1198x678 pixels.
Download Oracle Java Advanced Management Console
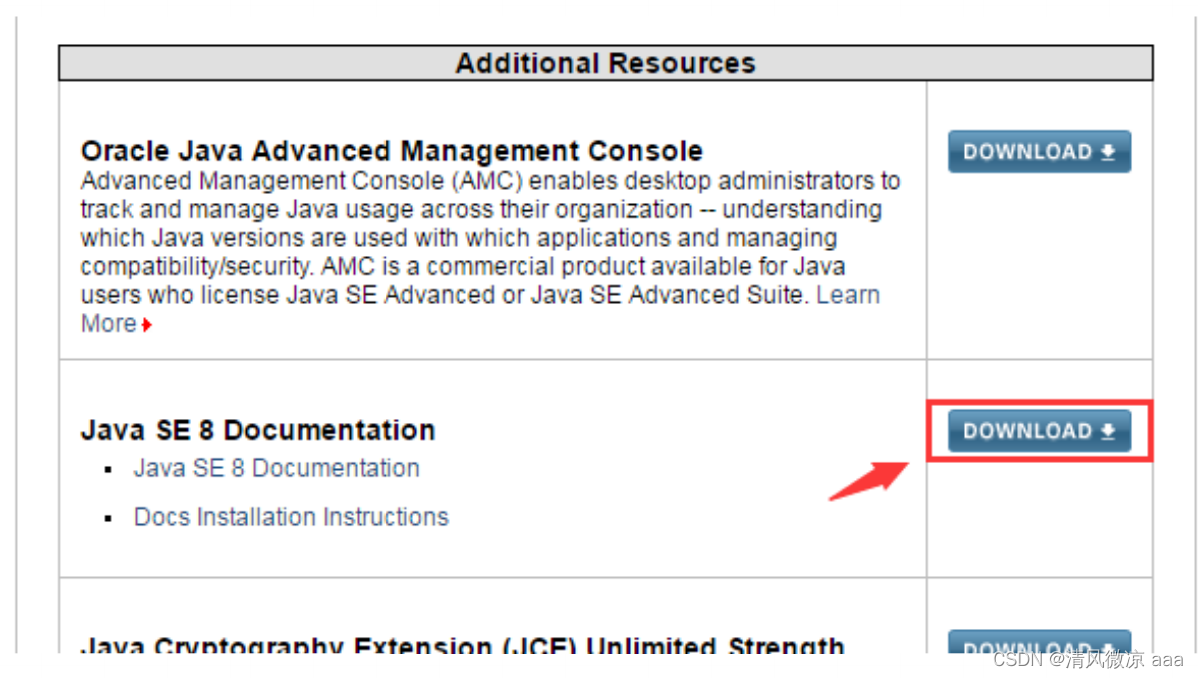1039,151
